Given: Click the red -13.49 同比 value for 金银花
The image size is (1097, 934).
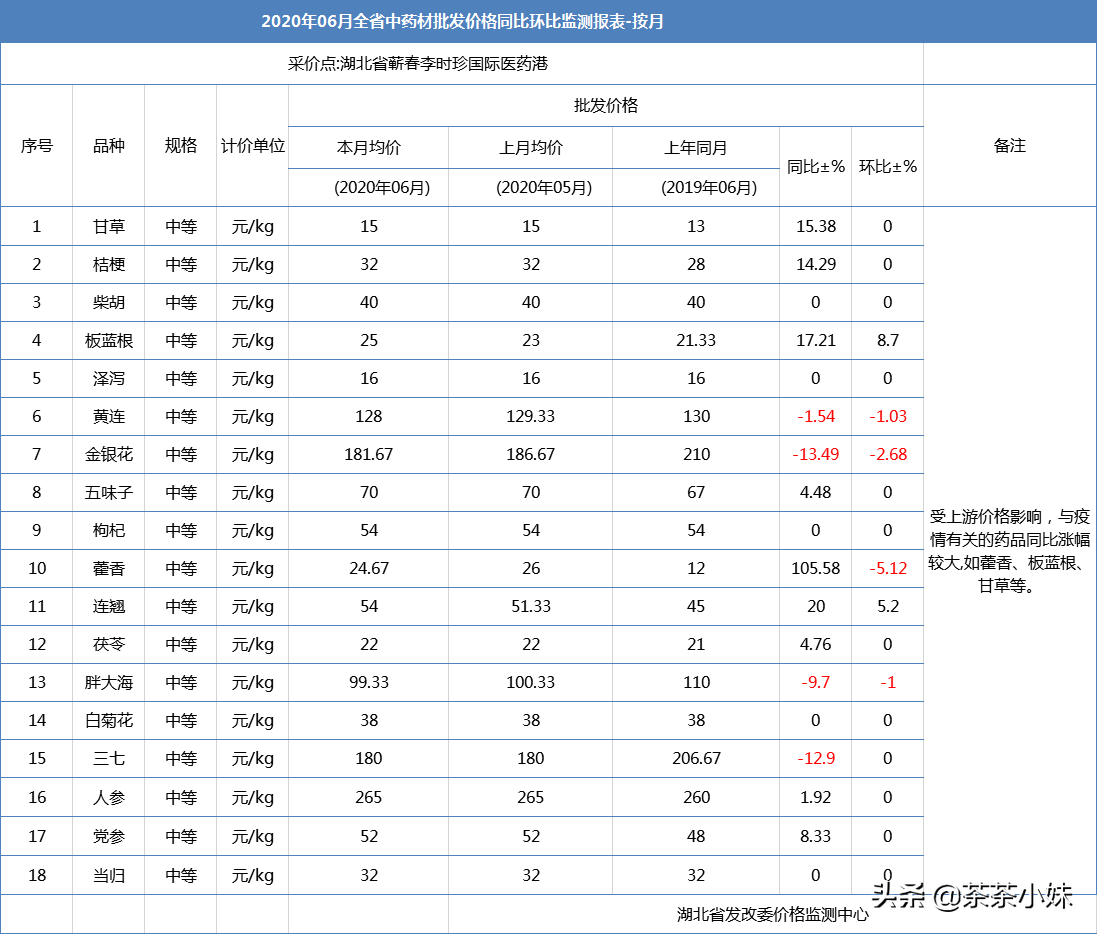Looking at the screenshot, I should [815, 454].
